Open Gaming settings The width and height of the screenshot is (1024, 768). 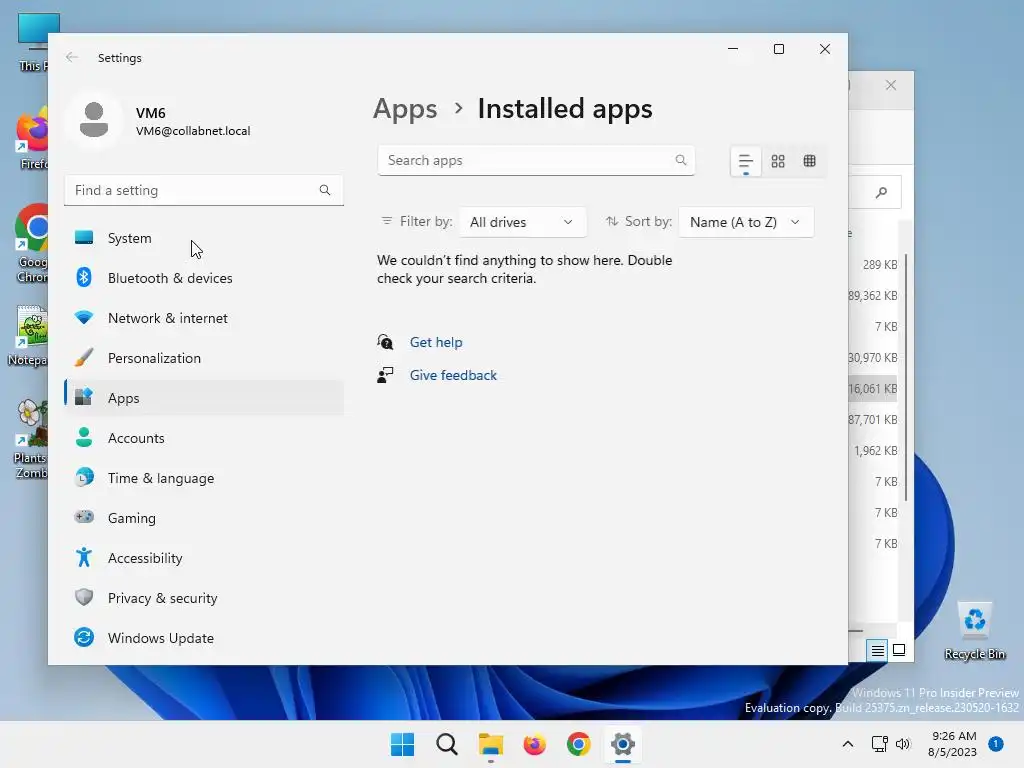point(204,517)
